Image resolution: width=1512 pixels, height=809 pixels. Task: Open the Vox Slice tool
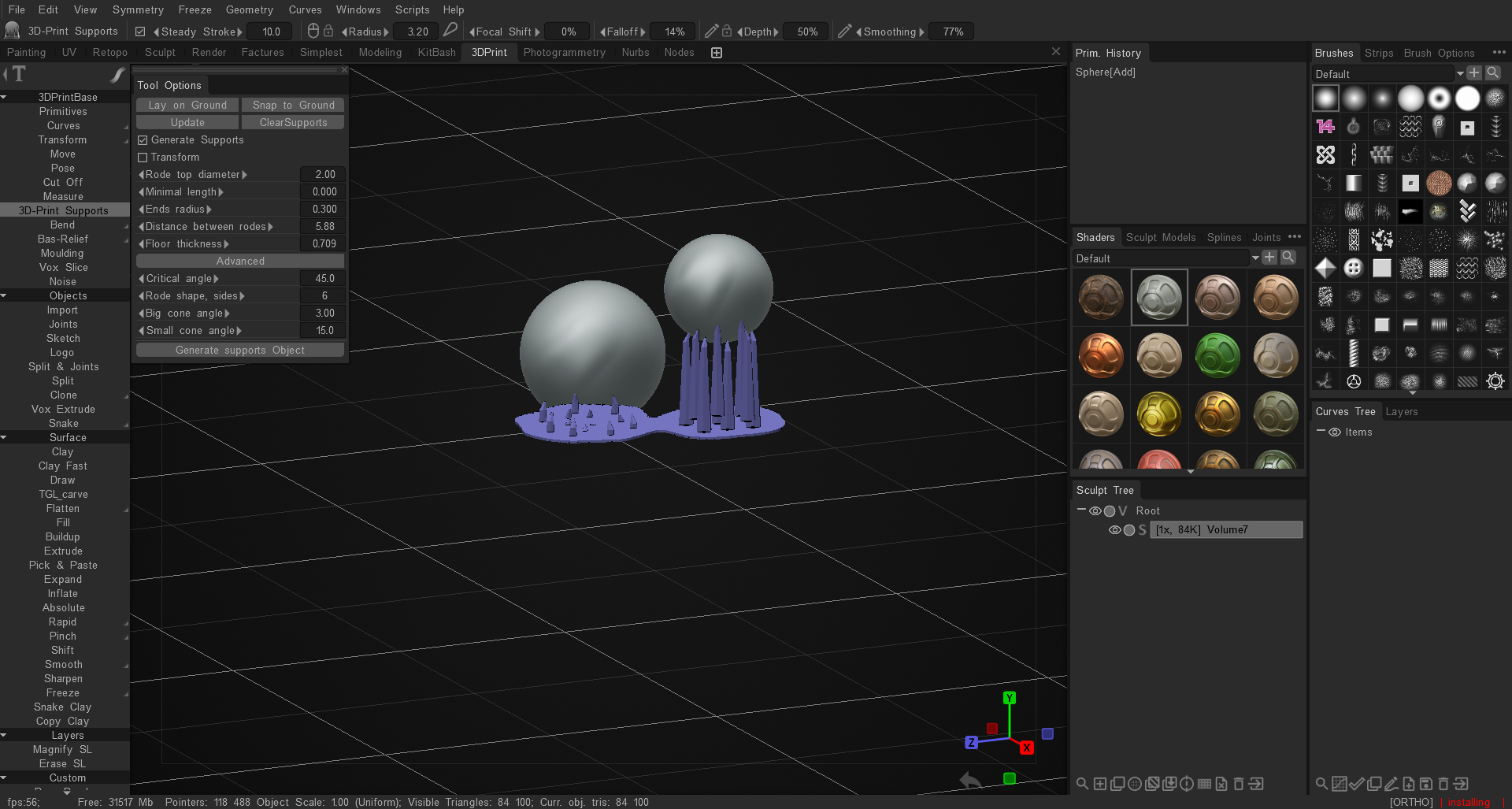click(63, 267)
